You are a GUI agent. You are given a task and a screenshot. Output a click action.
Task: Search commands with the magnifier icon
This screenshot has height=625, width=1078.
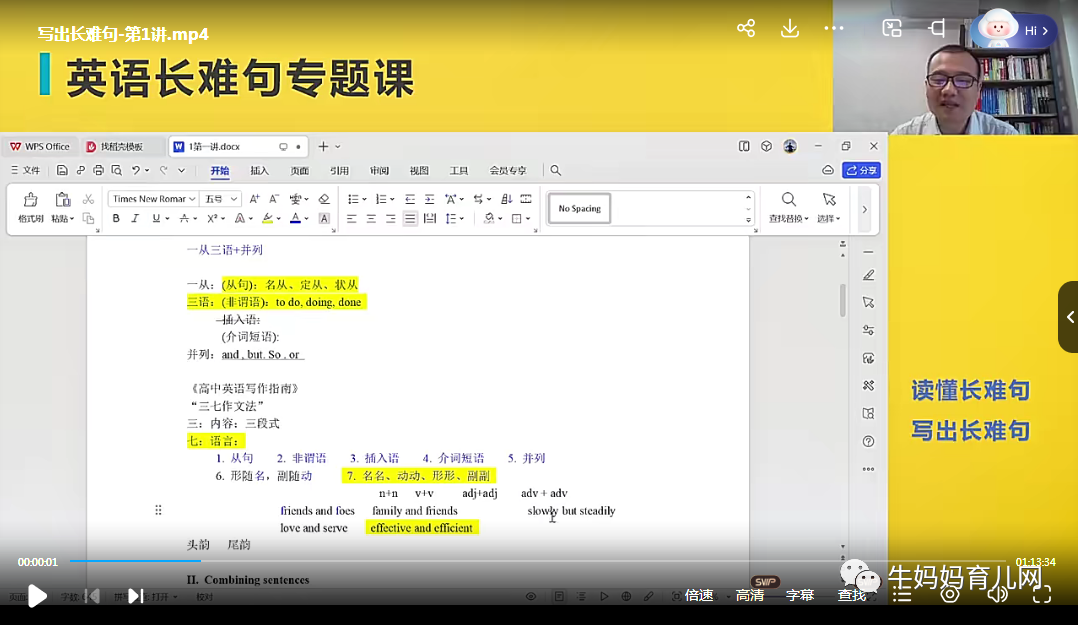tap(556, 171)
